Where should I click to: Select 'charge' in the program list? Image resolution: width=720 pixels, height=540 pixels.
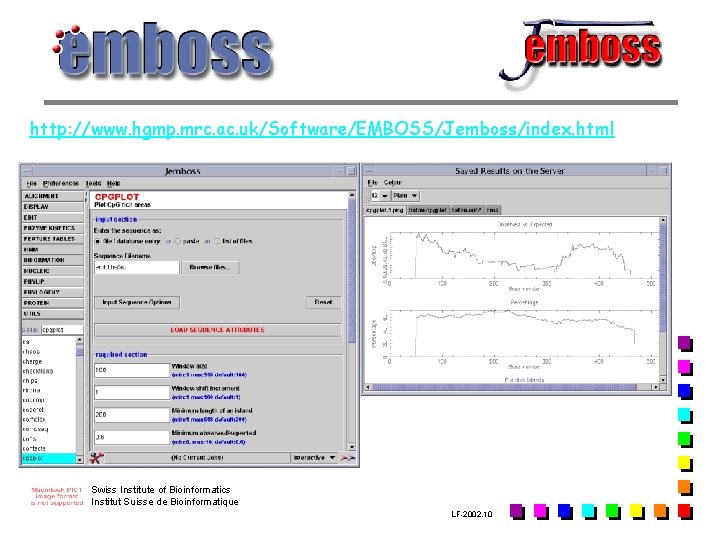(x=32, y=361)
